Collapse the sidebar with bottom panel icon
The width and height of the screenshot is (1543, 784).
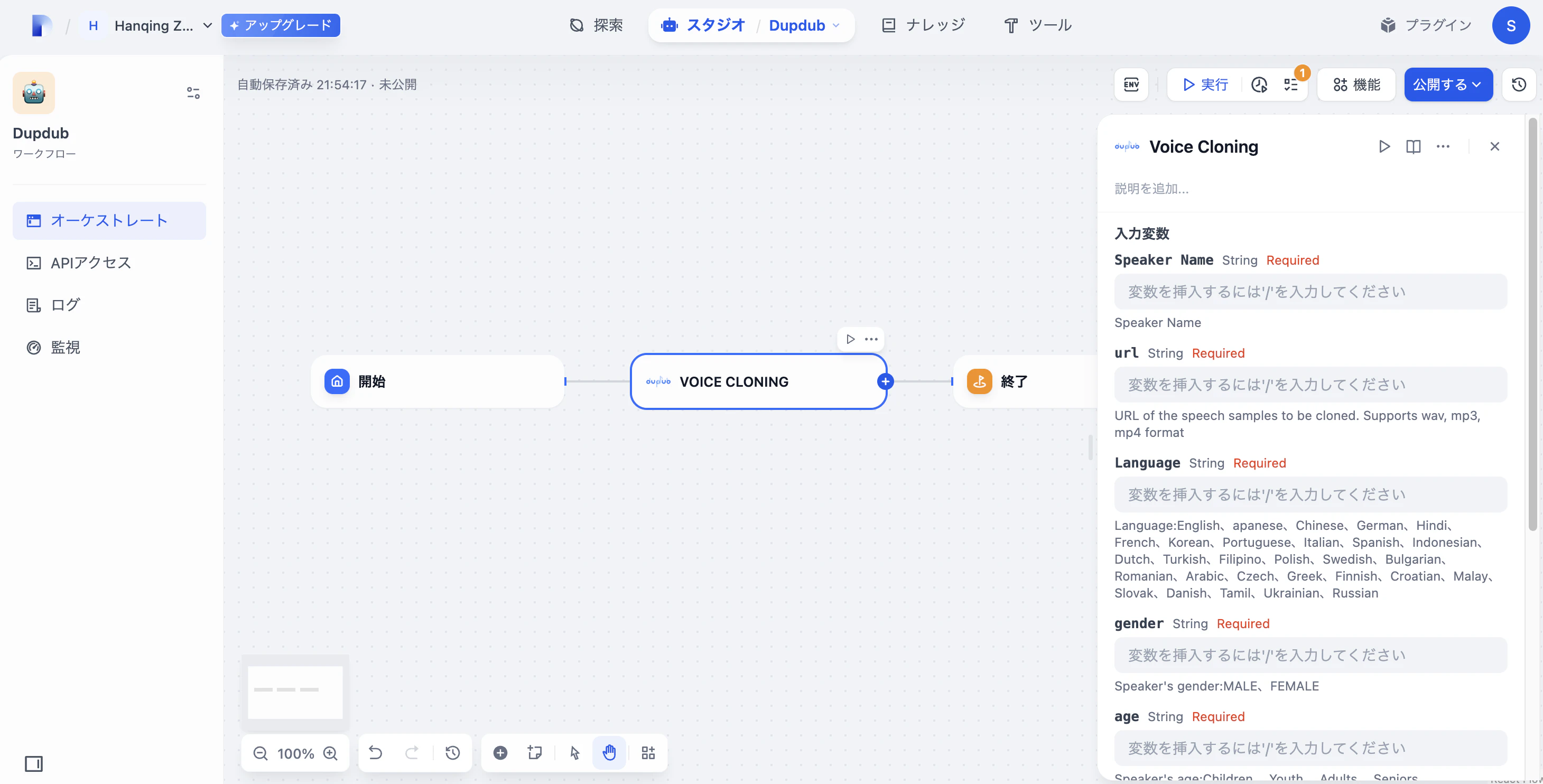tap(33, 763)
